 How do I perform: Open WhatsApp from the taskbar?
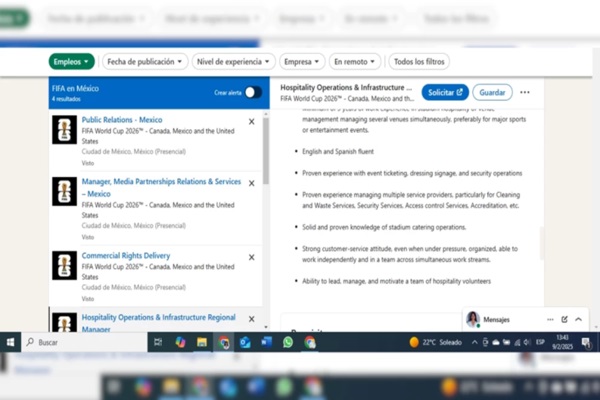point(288,342)
